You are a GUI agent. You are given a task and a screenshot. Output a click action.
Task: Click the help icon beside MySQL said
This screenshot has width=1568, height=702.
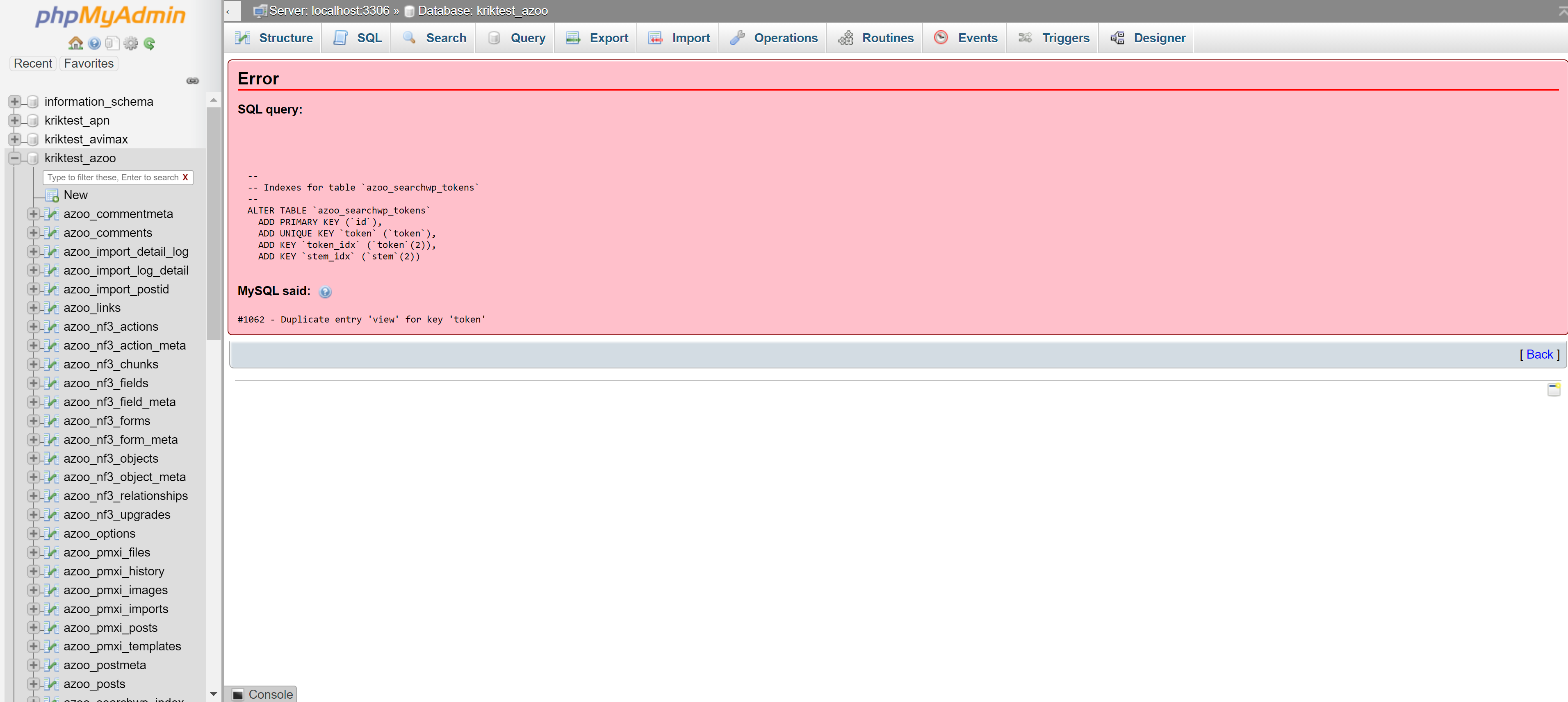(326, 292)
